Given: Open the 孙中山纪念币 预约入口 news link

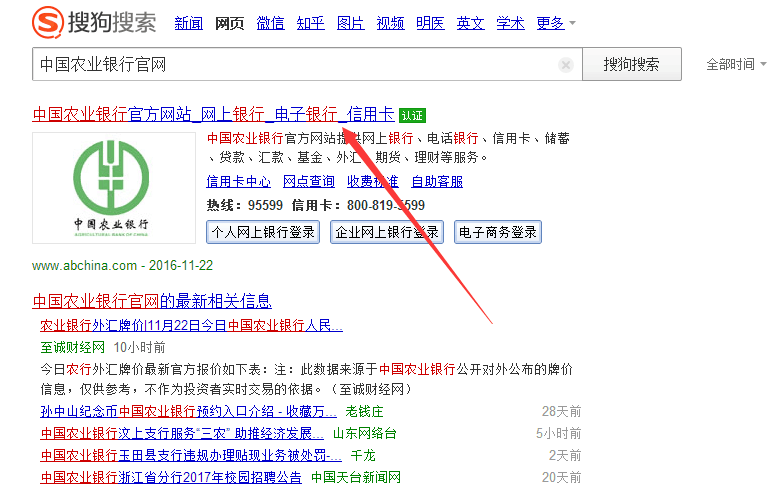Looking at the screenshot, I should (x=189, y=411).
